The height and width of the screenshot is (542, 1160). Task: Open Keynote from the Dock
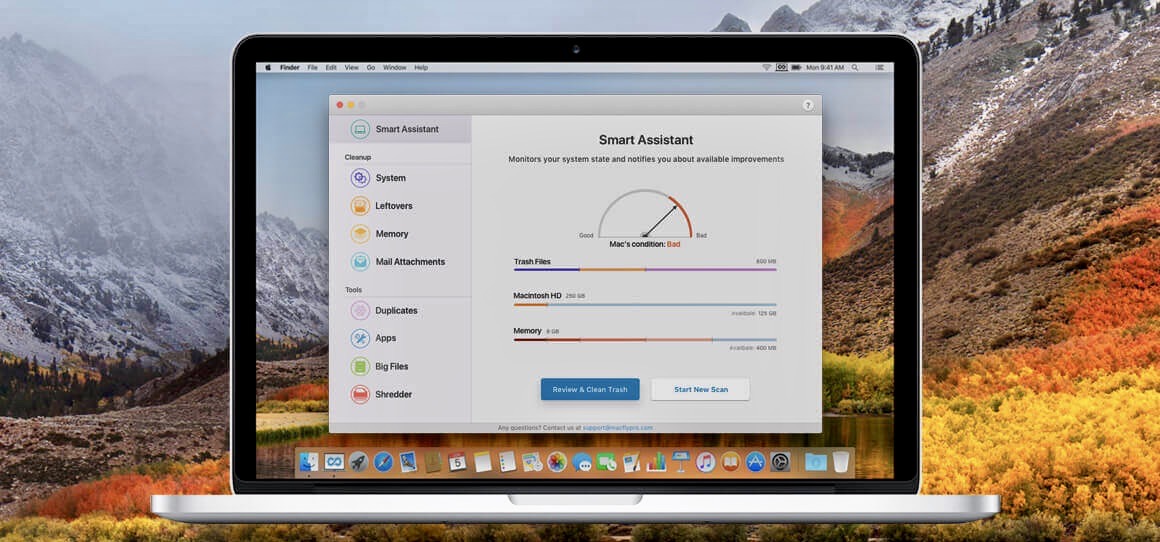point(681,462)
